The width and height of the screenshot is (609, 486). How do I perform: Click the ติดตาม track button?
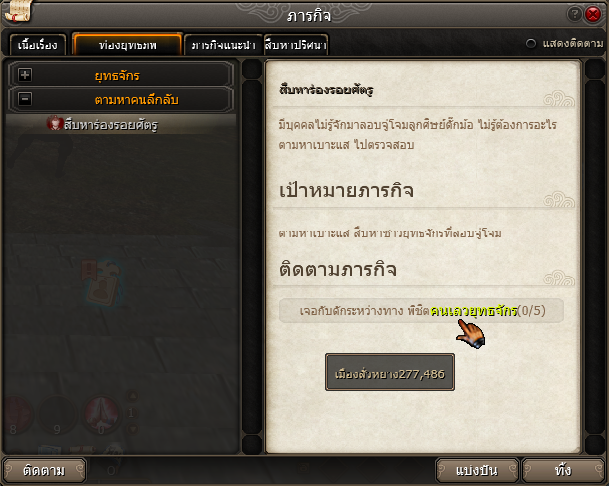[44, 470]
